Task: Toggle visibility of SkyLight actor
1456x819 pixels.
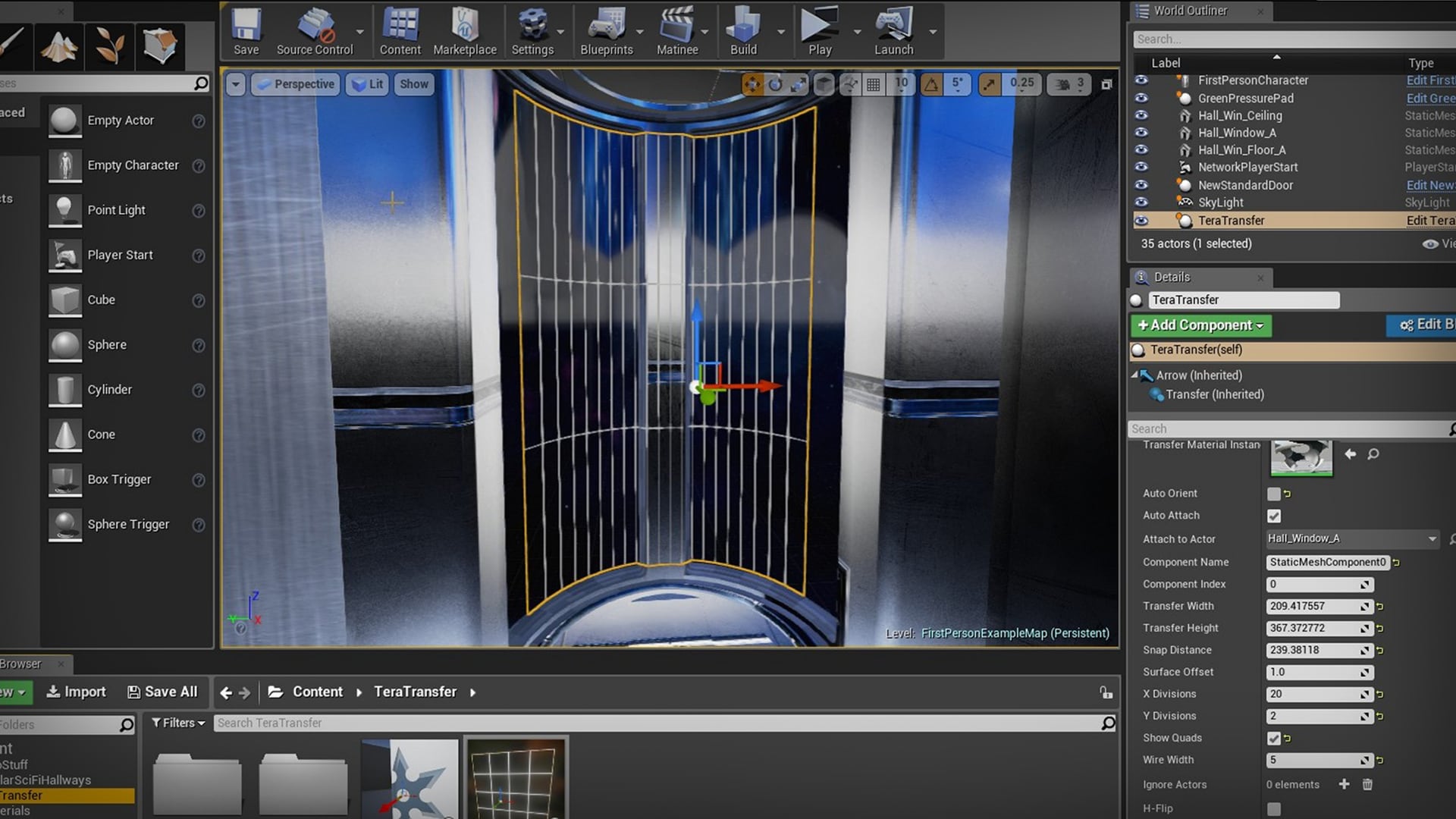Action: (1141, 202)
